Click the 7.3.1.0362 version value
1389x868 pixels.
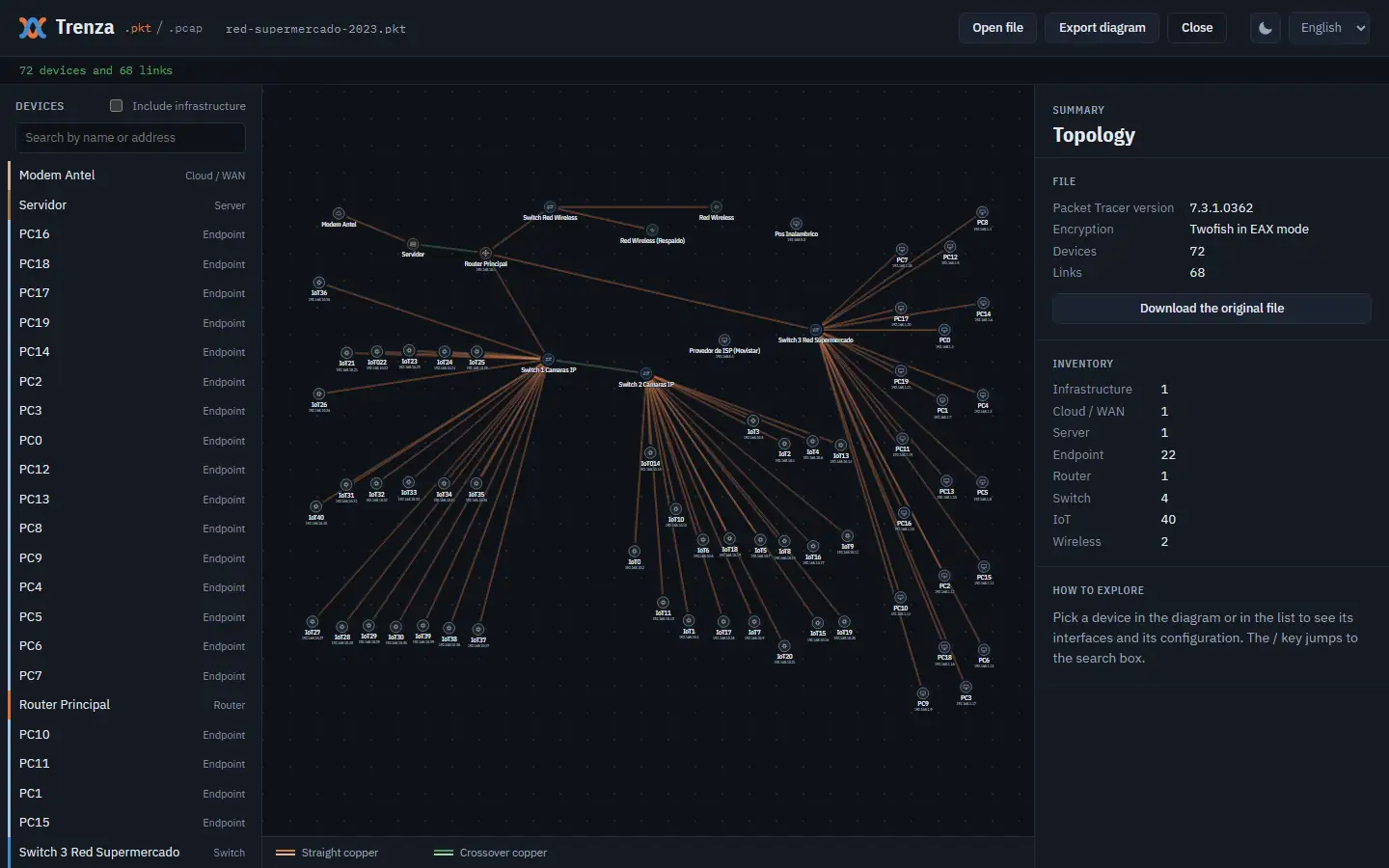(1221, 208)
